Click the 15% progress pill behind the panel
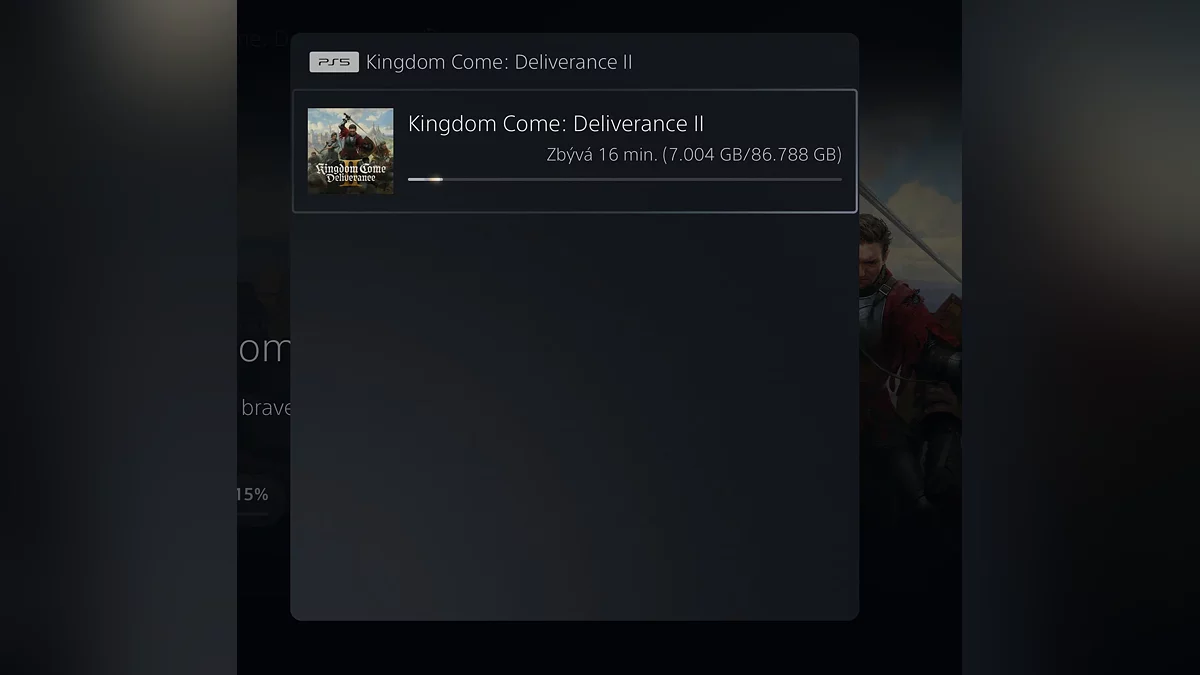 (253, 494)
